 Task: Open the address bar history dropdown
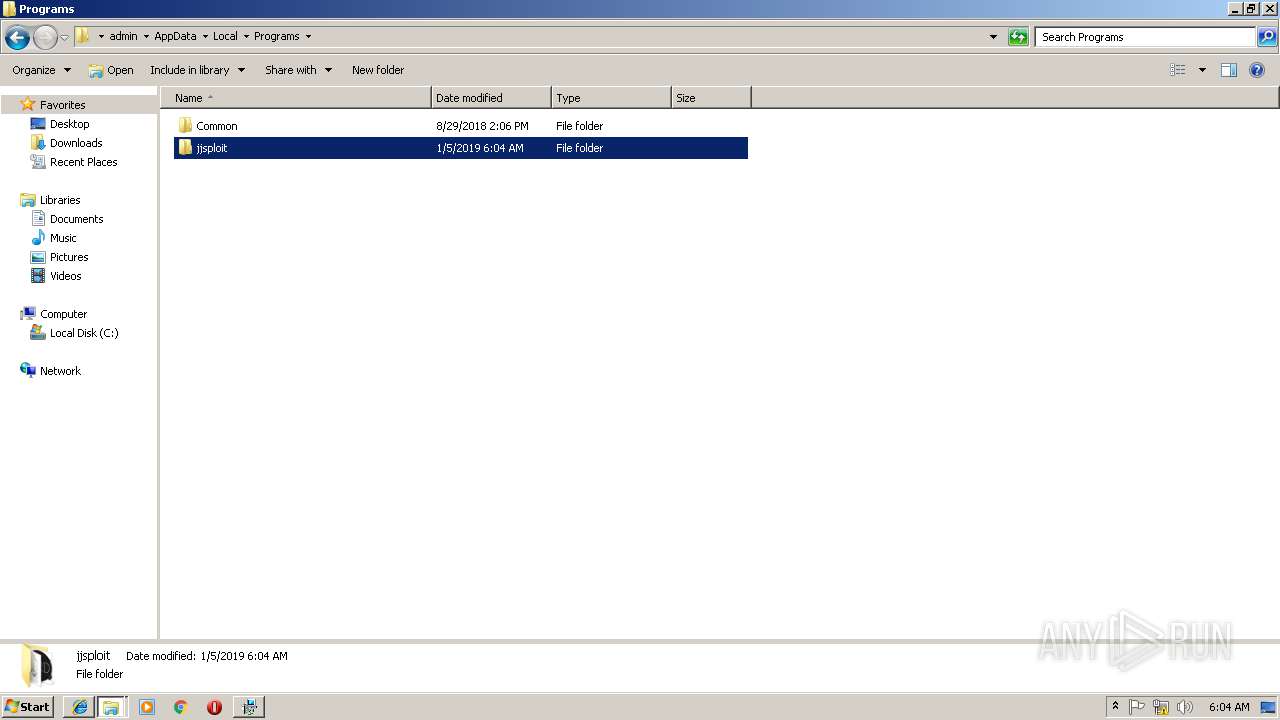pyautogui.click(x=993, y=37)
